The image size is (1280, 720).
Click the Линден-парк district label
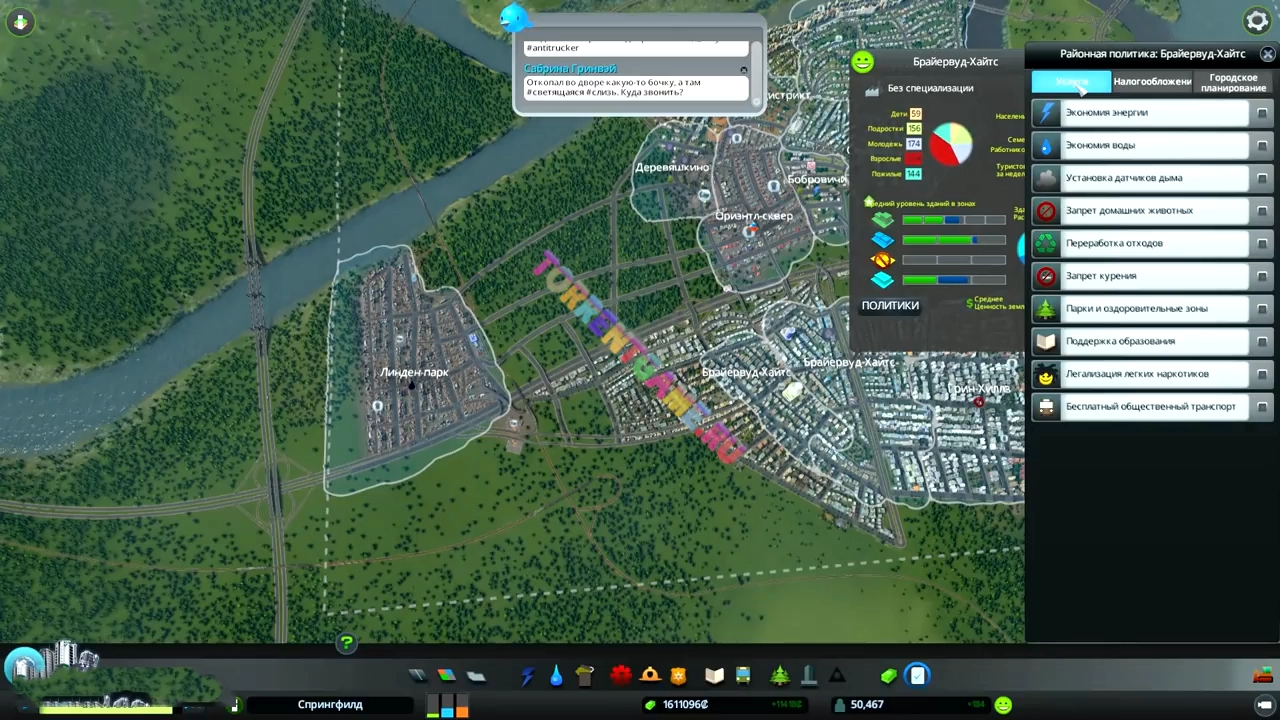414,372
